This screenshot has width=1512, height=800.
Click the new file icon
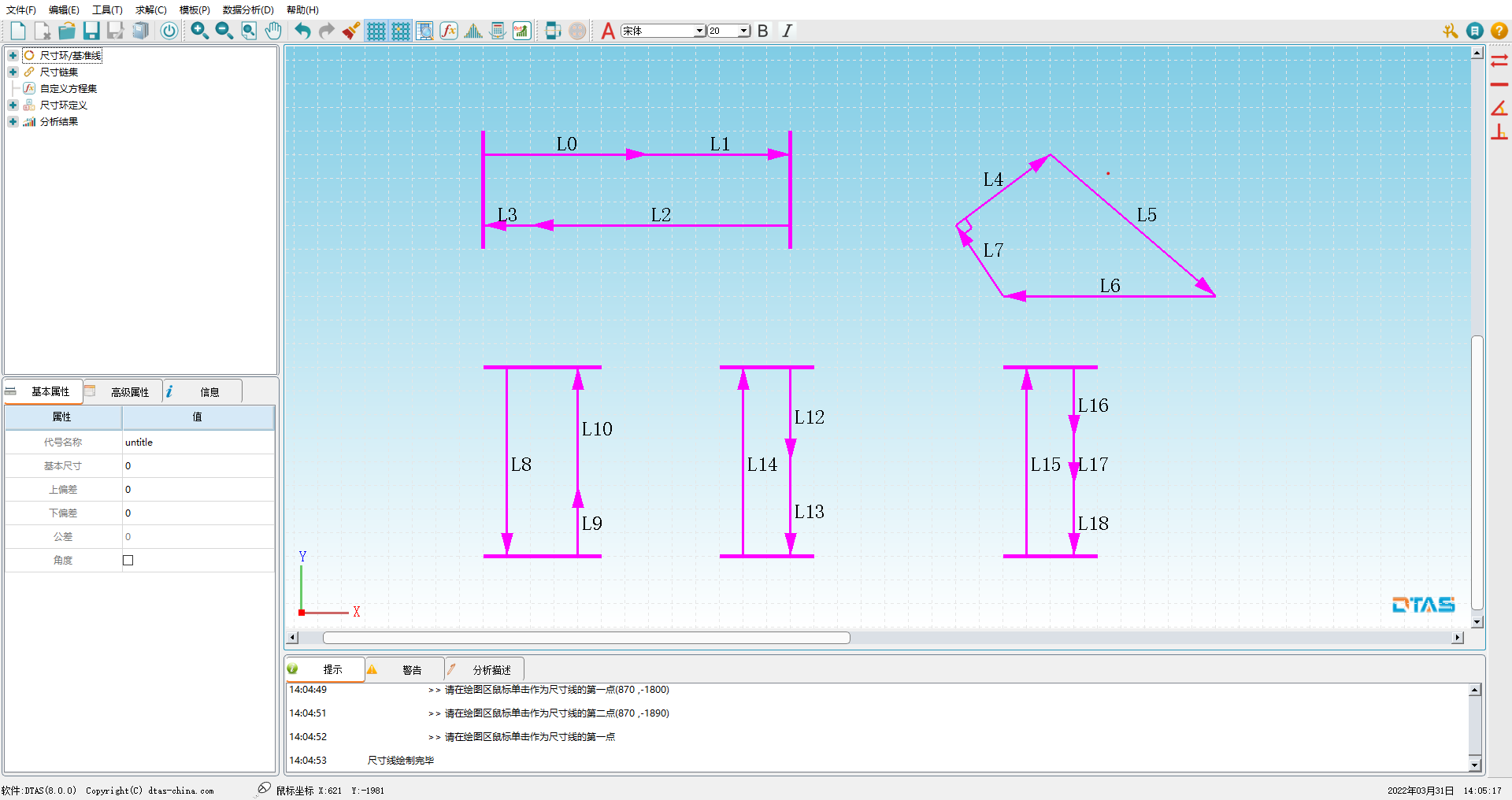pyautogui.click(x=18, y=31)
